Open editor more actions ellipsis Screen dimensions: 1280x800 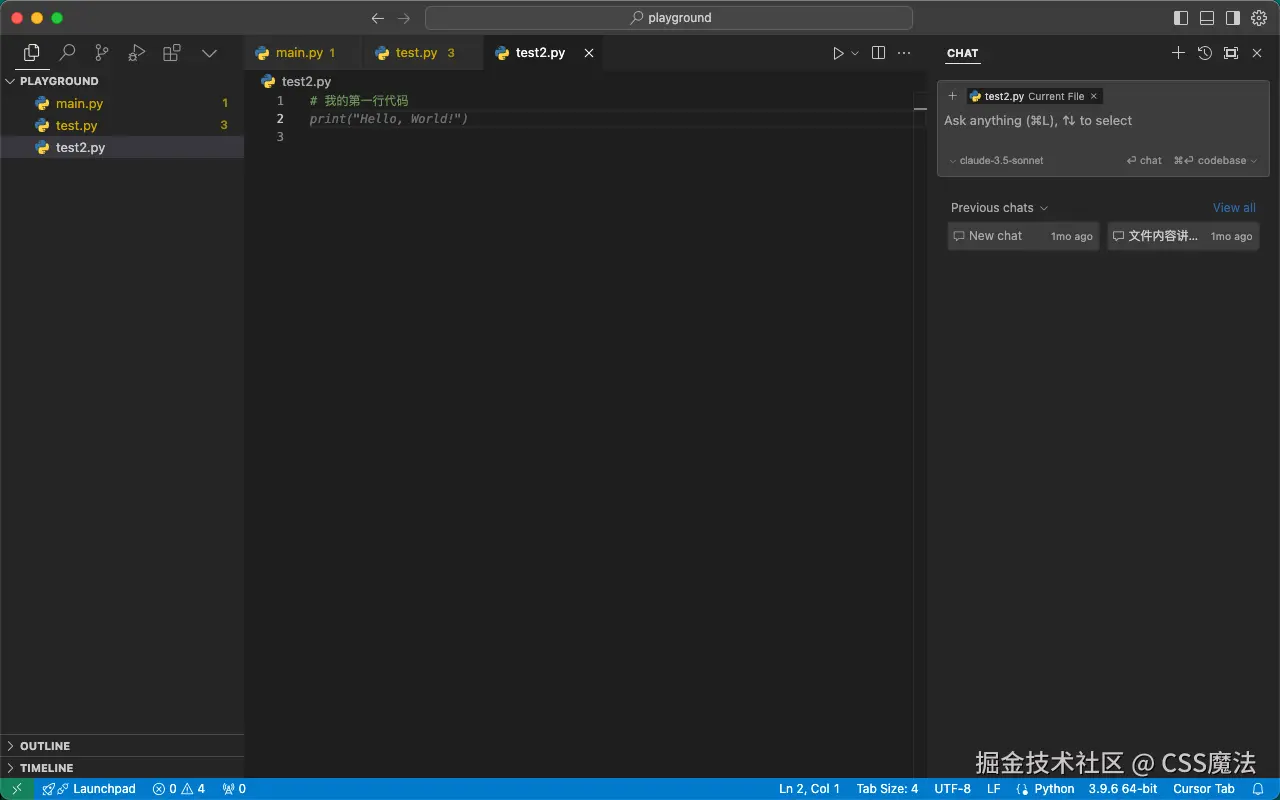pos(904,53)
